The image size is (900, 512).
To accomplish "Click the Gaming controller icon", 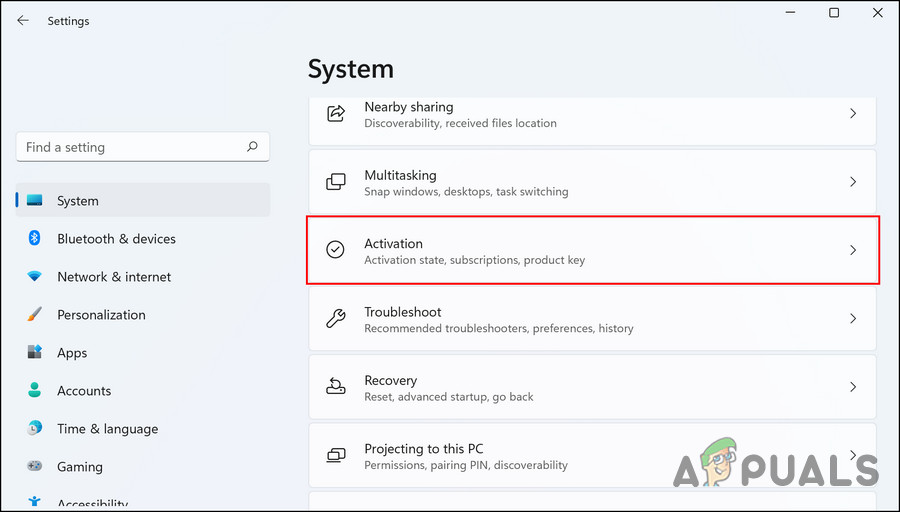I will [34, 466].
